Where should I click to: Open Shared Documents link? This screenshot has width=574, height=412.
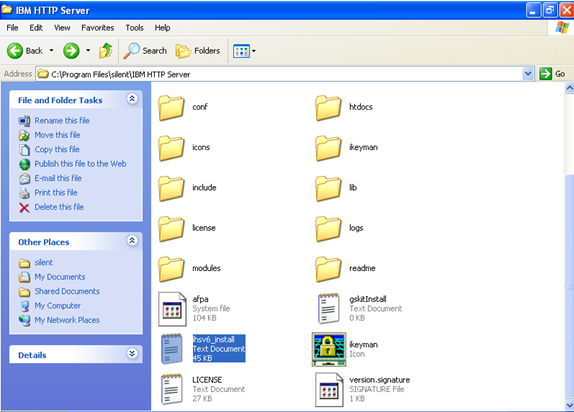pos(67,291)
